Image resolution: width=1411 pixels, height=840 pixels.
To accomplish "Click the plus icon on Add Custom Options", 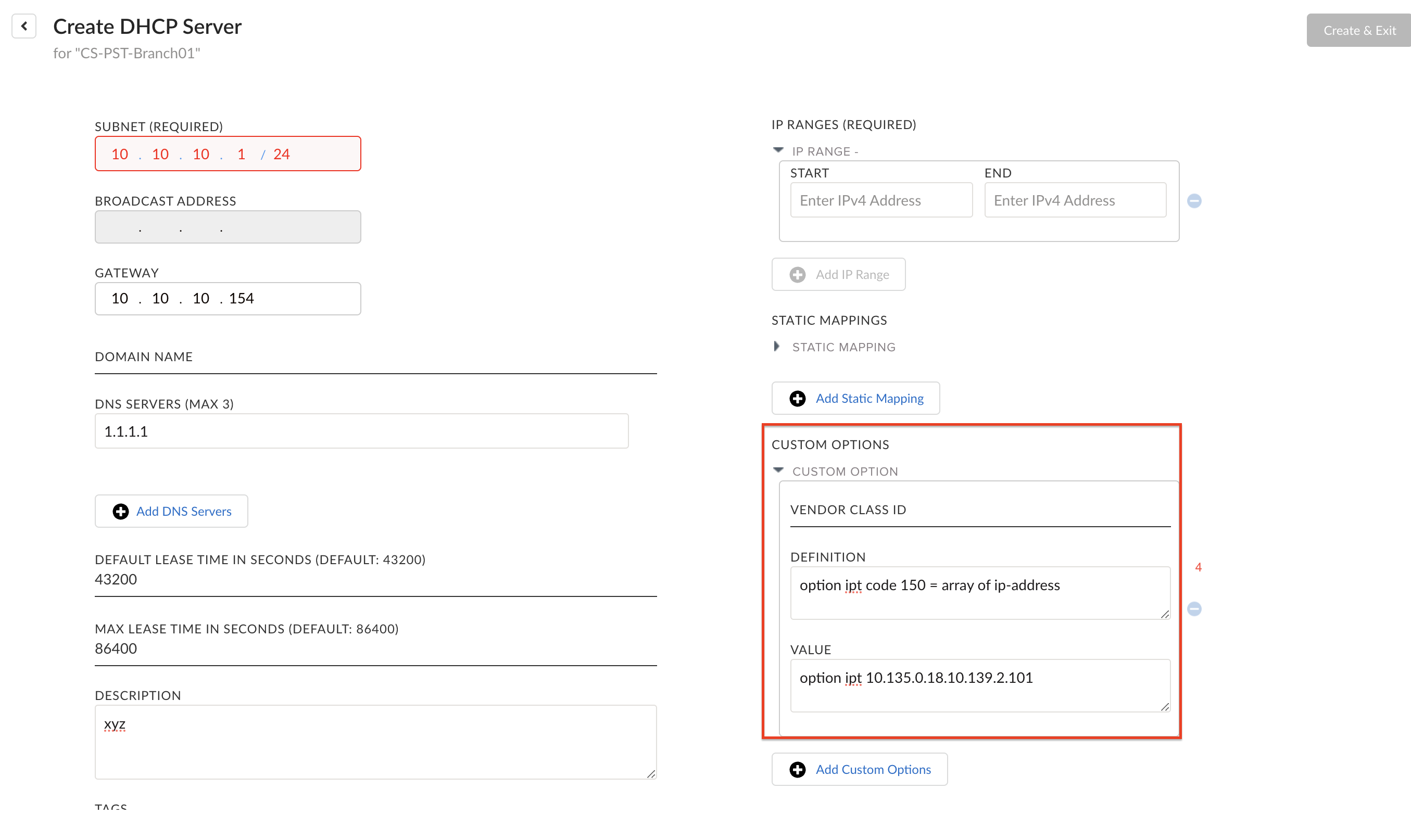I will point(797,769).
